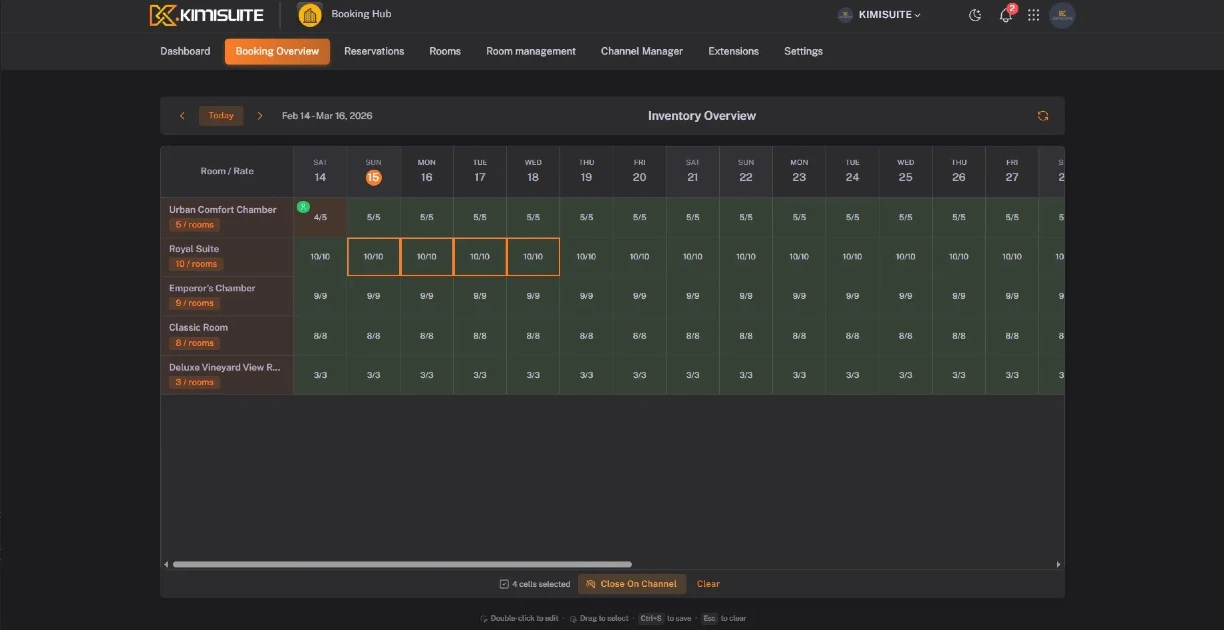The height and width of the screenshot is (630, 1224).
Task: Open the Reservations tab
Action: (374, 51)
